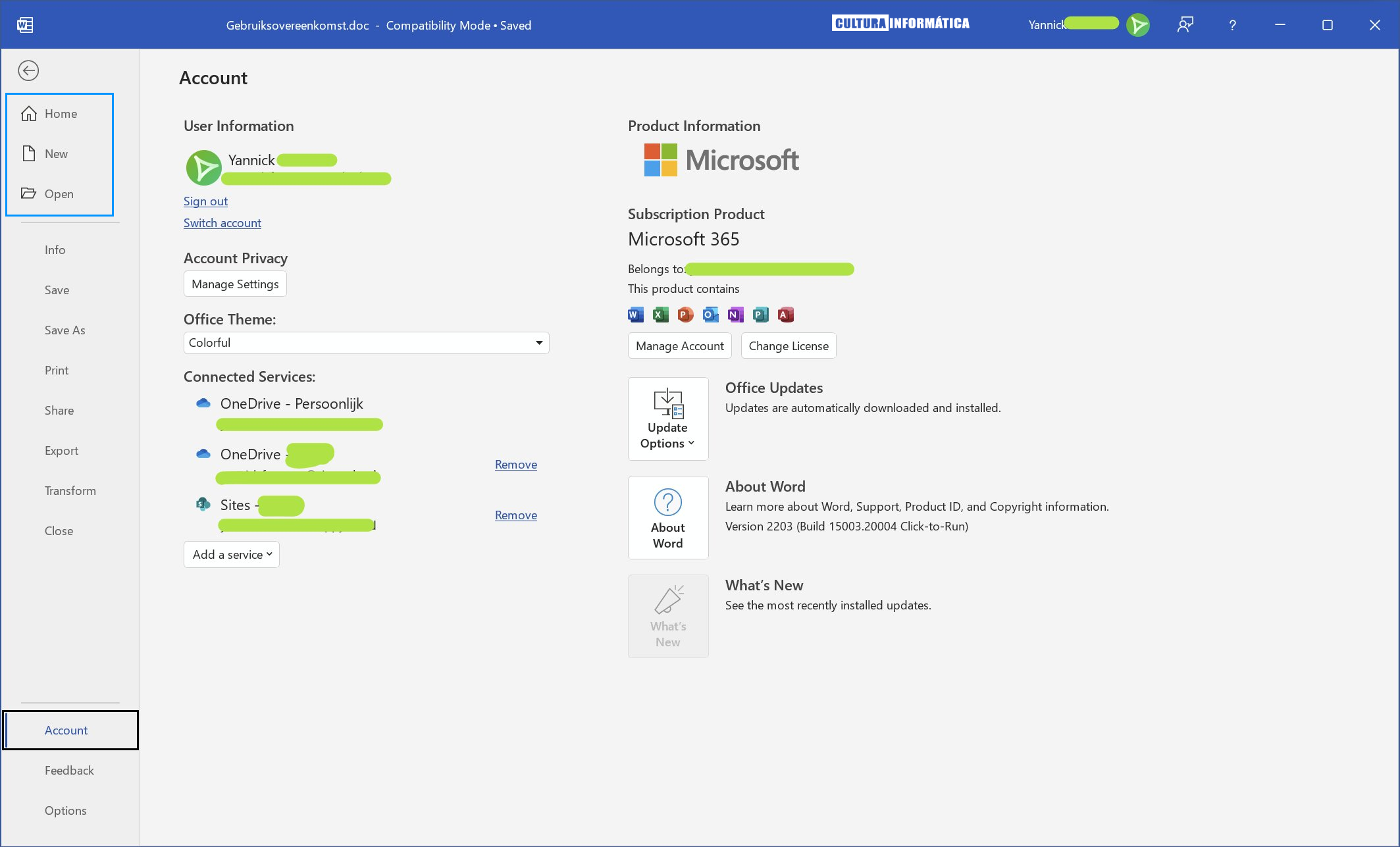Click the Access icon under product contents
The height and width of the screenshot is (847, 1400).
pos(785,315)
